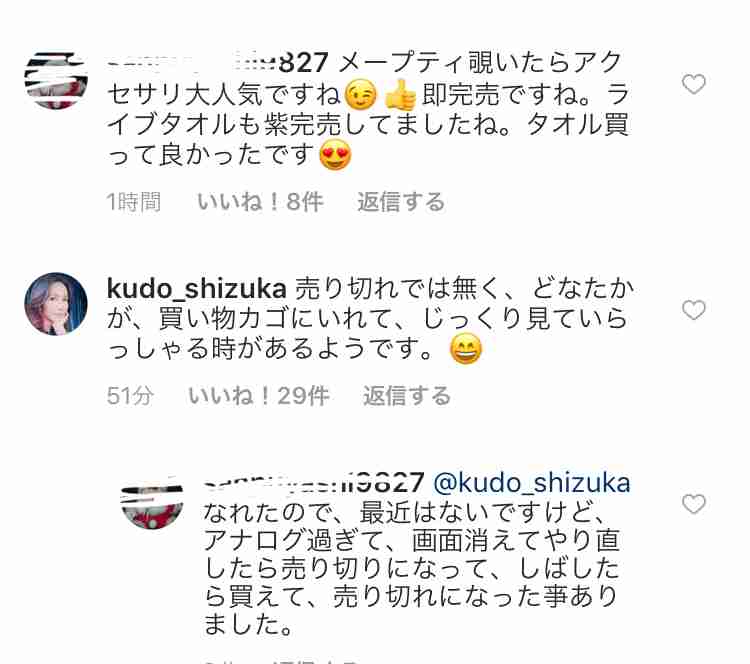Open kudo_shizuka's profile avatar
750x664 pixels.
(x=56, y=304)
